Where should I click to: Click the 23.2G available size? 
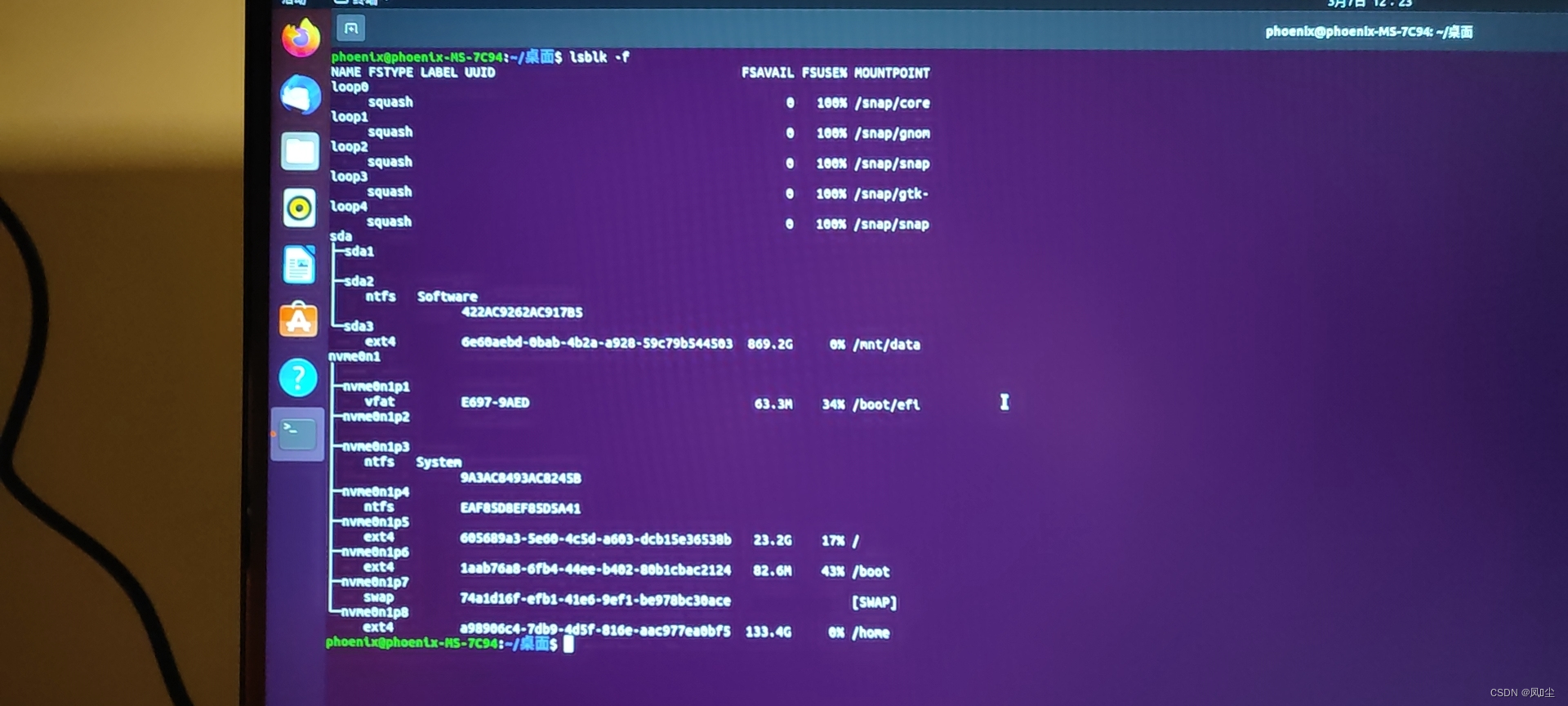tap(773, 540)
